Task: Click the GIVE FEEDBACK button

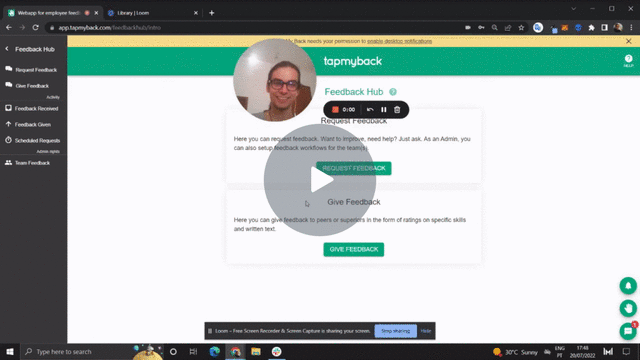Action: 353,249
